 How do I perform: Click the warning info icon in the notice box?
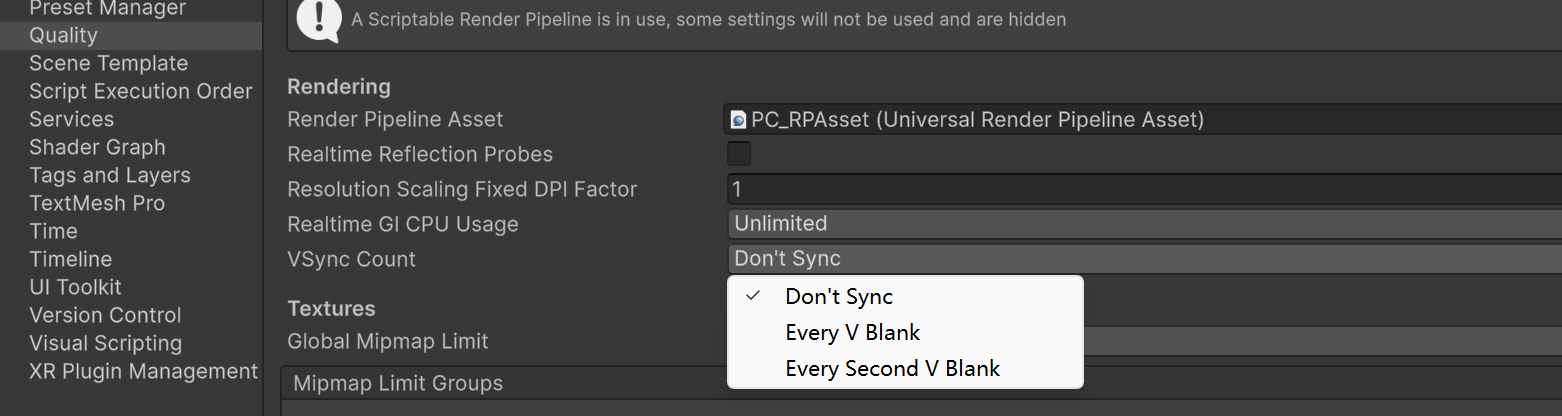(319, 19)
